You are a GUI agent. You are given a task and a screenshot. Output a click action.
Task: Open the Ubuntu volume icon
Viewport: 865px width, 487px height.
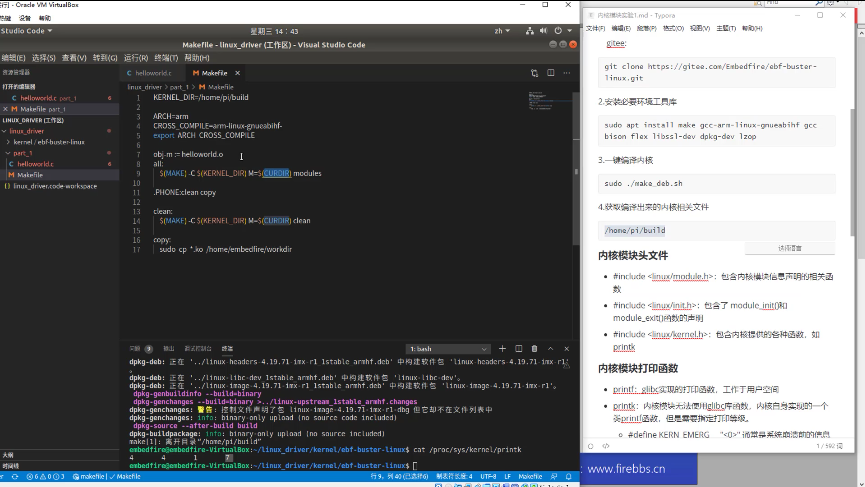click(543, 31)
